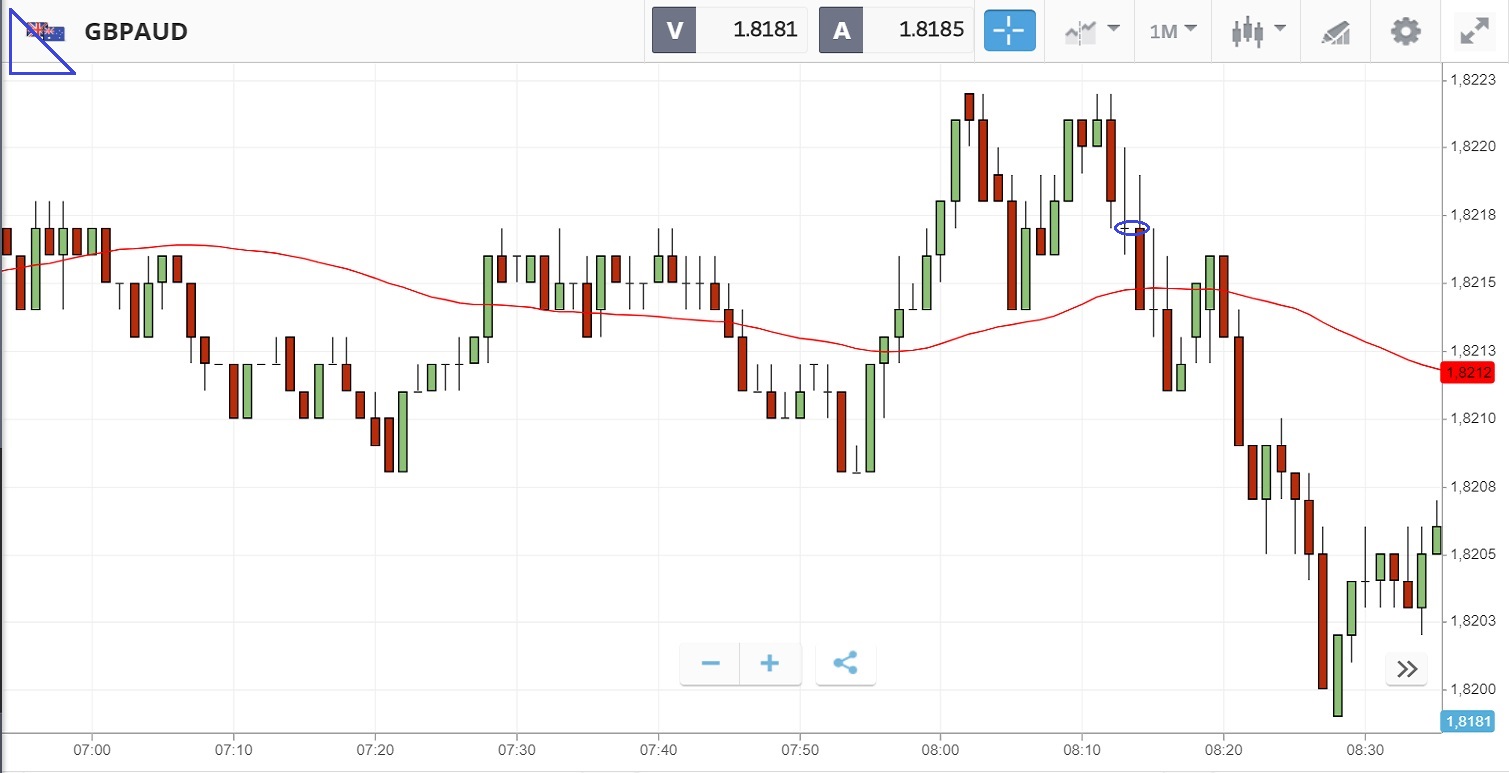Image resolution: width=1509 pixels, height=773 pixels.
Task: Click the V sell price 1.8181 button
Action: coord(729,30)
